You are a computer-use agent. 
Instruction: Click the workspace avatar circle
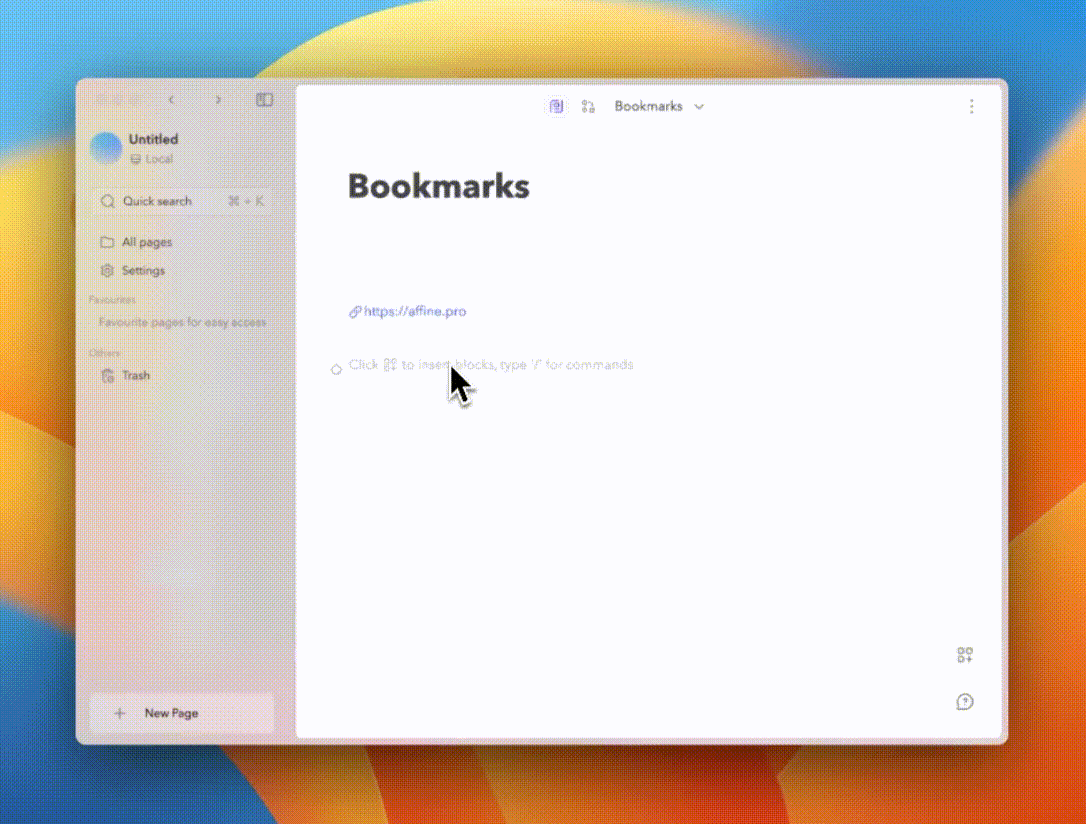point(106,147)
